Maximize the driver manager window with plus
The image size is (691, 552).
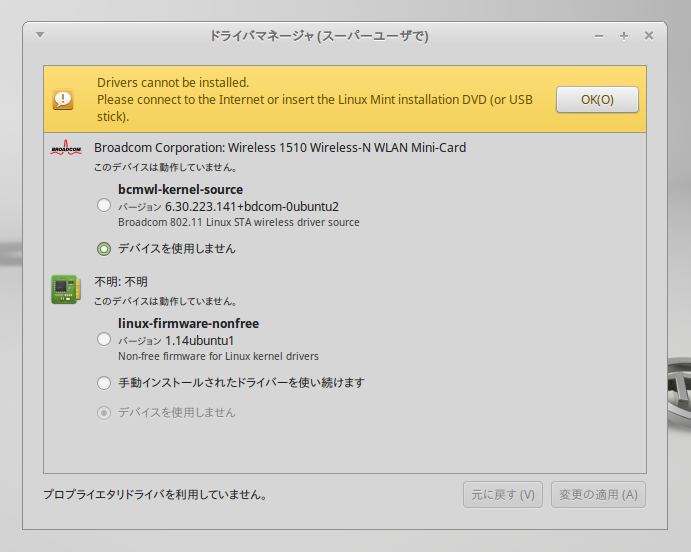point(624,36)
